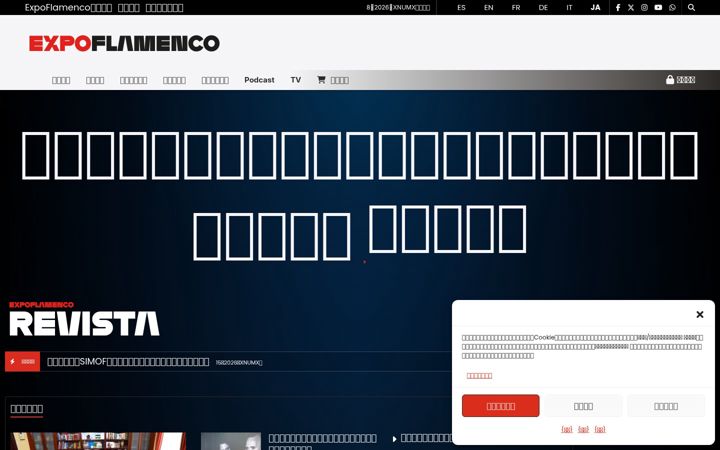Close the cookie consent dialog
Screen dimensions: 720x450
click(x=699, y=315)
